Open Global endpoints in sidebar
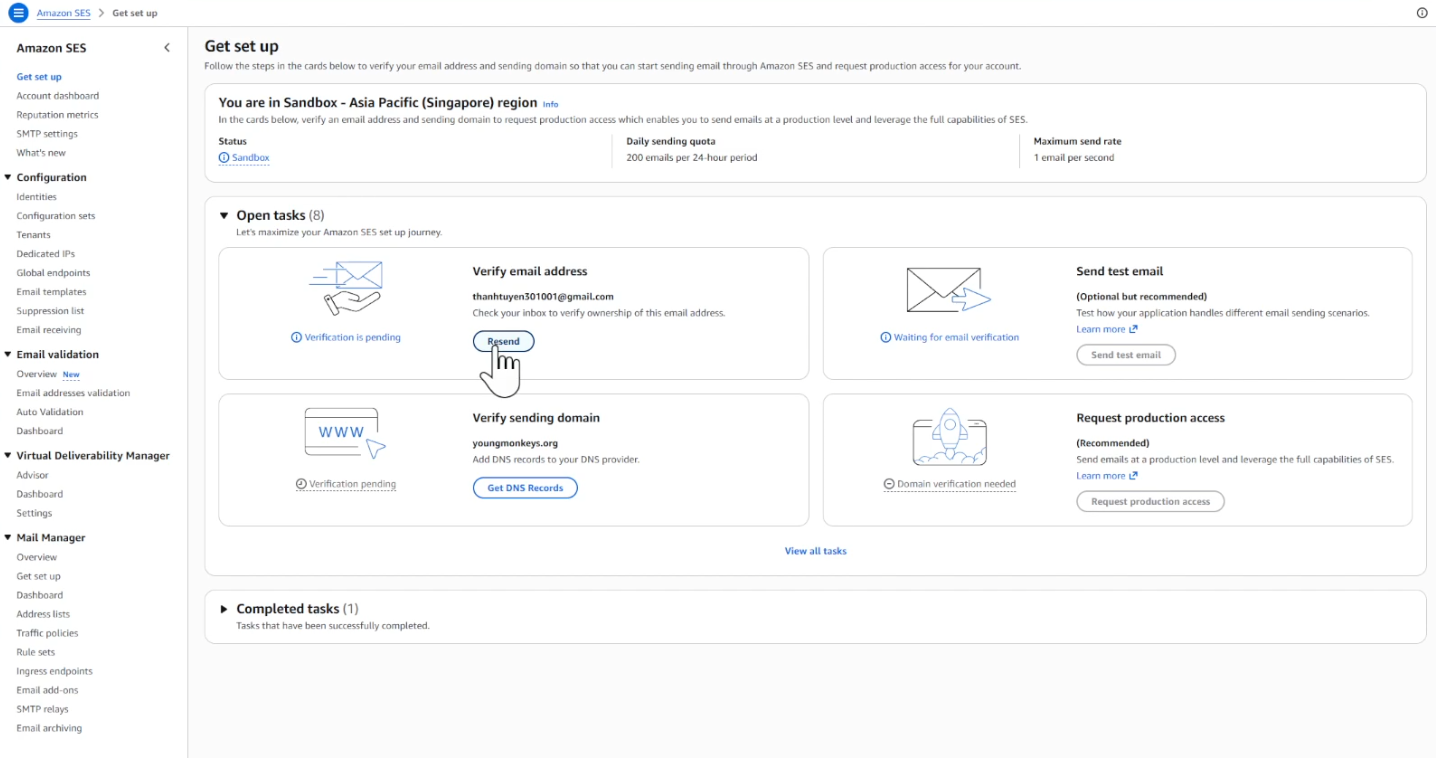Screen dimensions: 1436x758 53,273
